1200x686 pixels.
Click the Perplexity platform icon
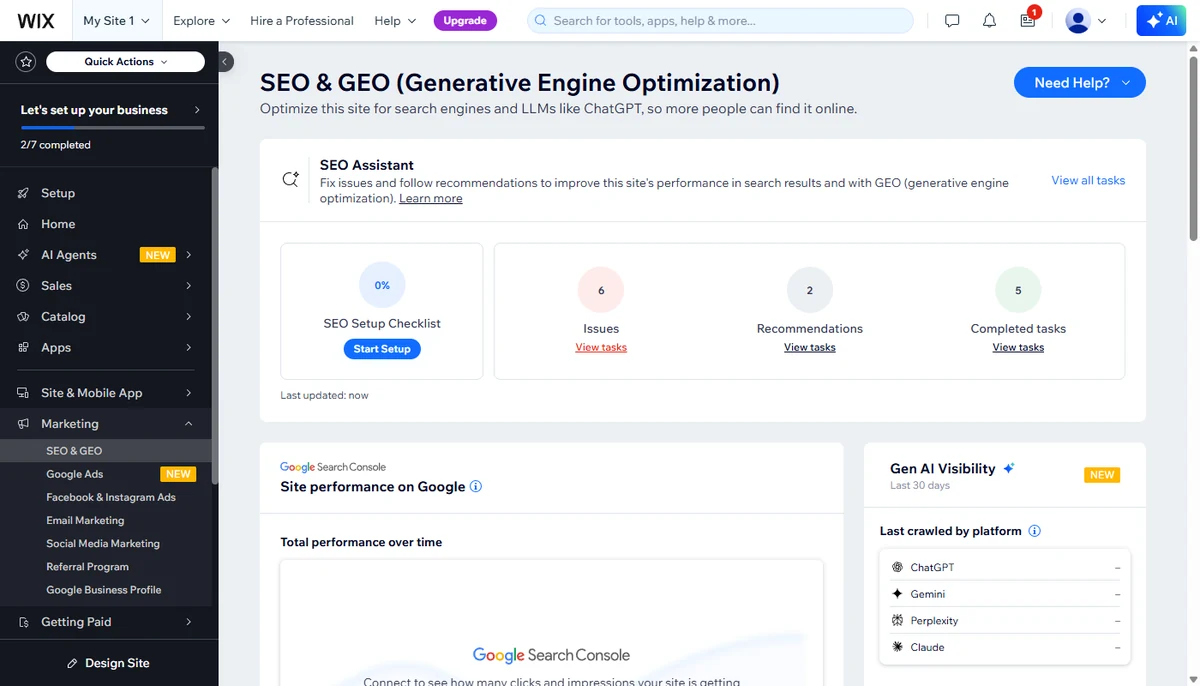pyautogui.click(x=897, y=621)
